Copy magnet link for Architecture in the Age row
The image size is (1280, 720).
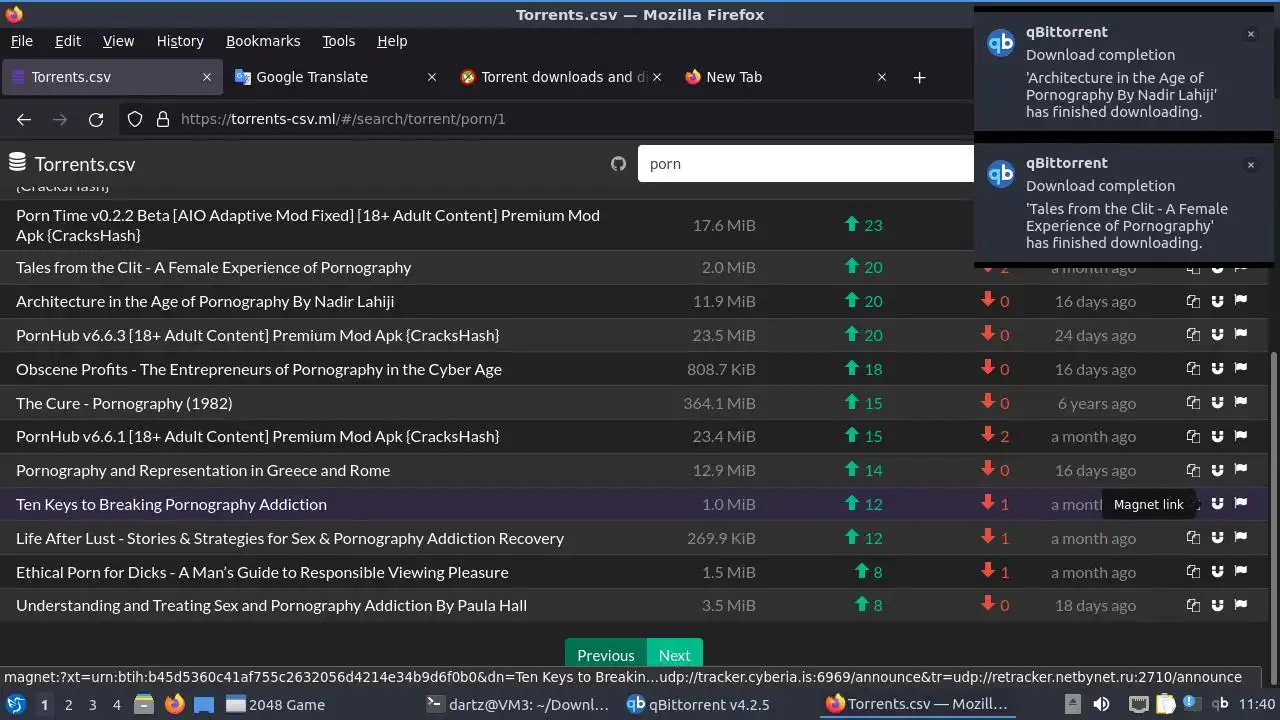pos(1193,300)
